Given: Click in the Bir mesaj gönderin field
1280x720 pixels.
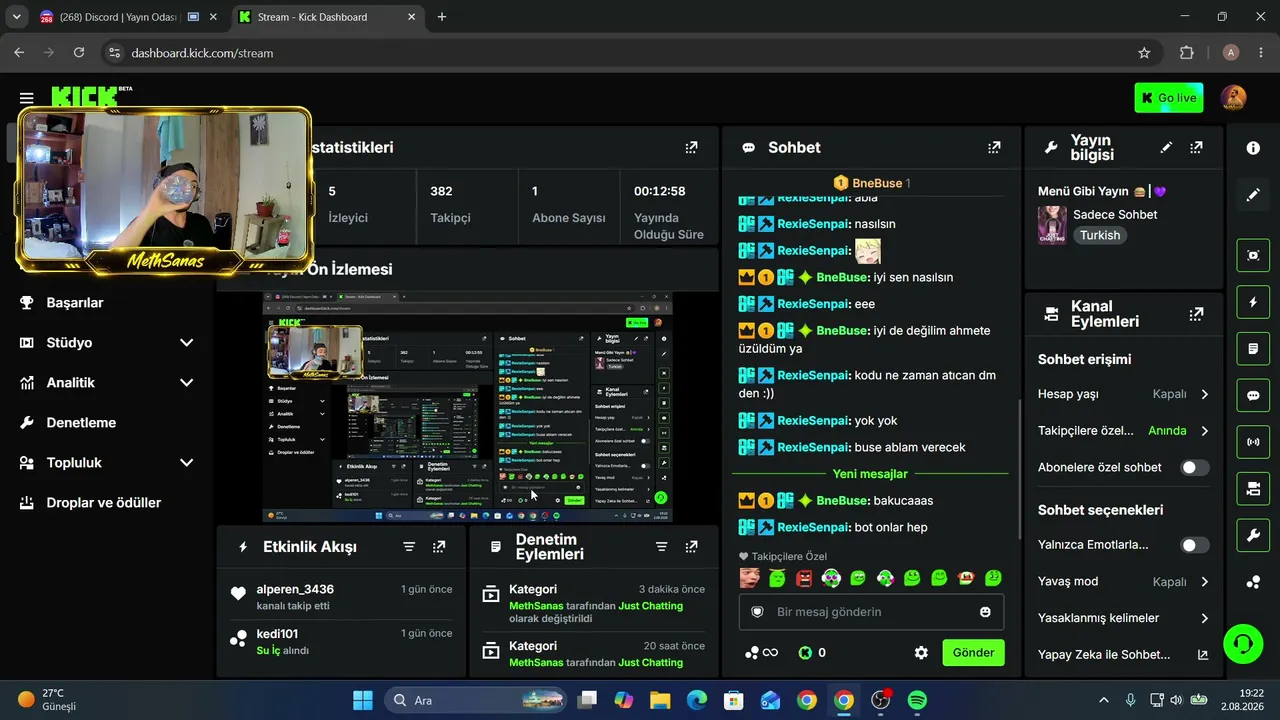Looking at the screenshot, I should point(871,612).
